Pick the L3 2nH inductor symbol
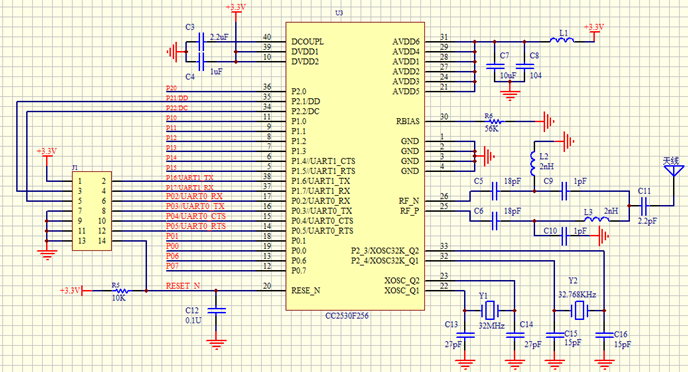The height and width of the screenshot is (372, 688). [x=596, y=219]
